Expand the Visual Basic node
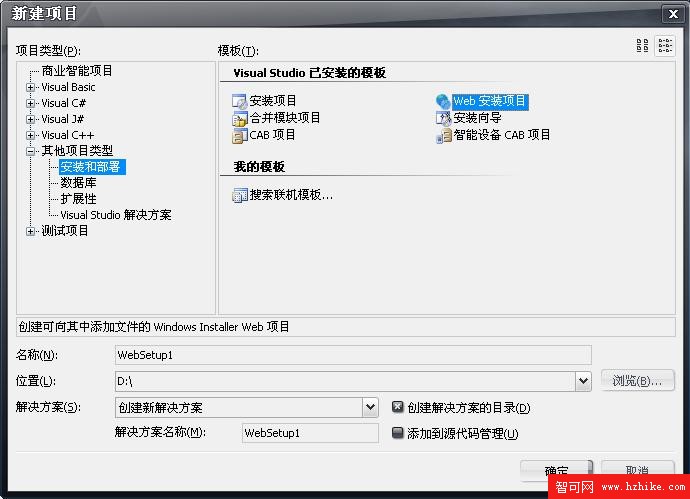 (30, 88)
